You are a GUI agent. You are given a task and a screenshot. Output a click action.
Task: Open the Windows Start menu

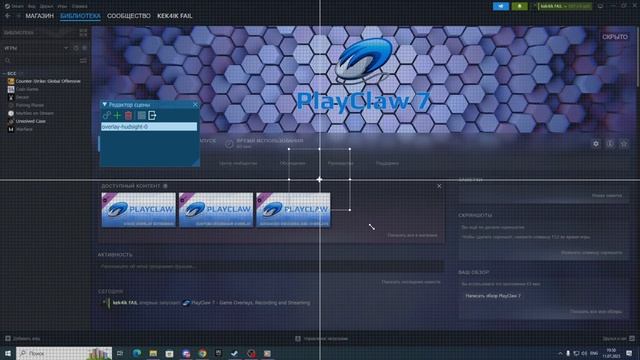click(8, 353)
